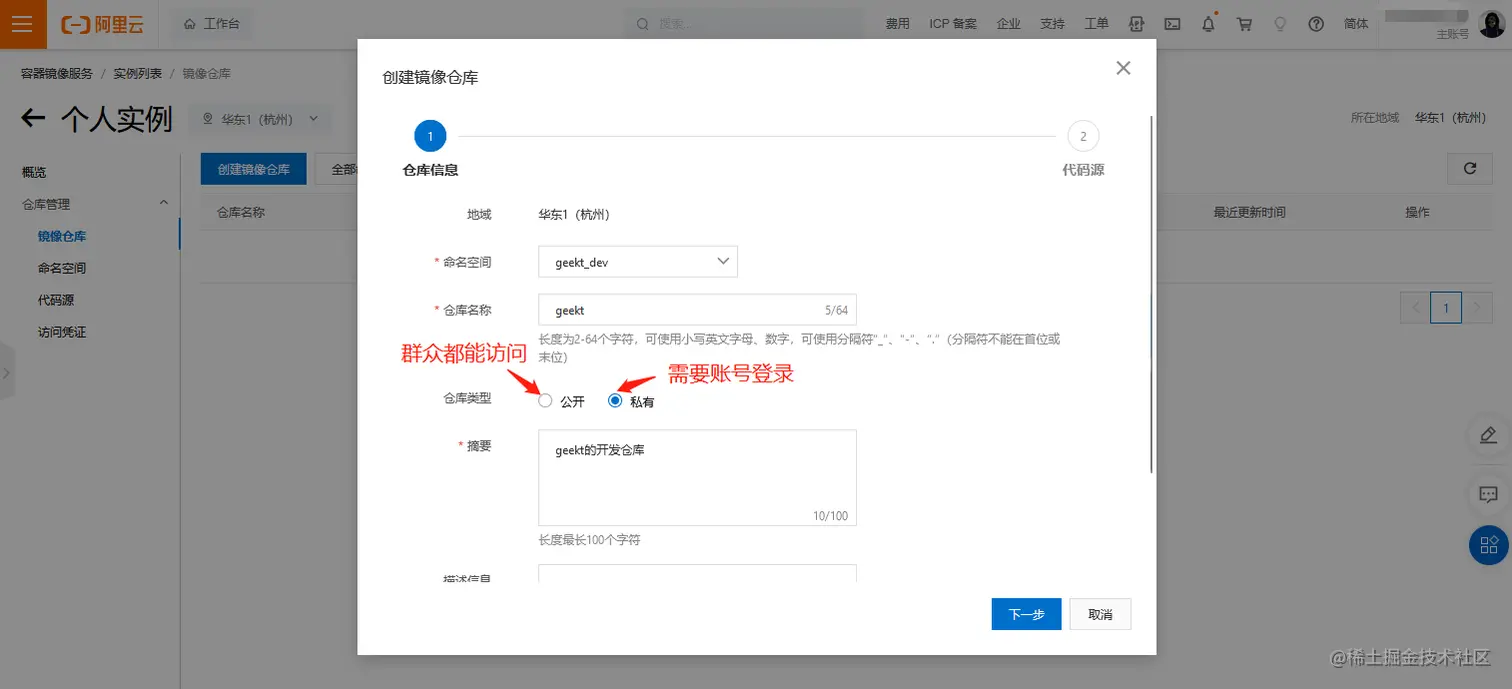This screenshot has width=1512, height=689.
Task: Expand the left sidebar collapse handle
Action: (x=7, y=372)
